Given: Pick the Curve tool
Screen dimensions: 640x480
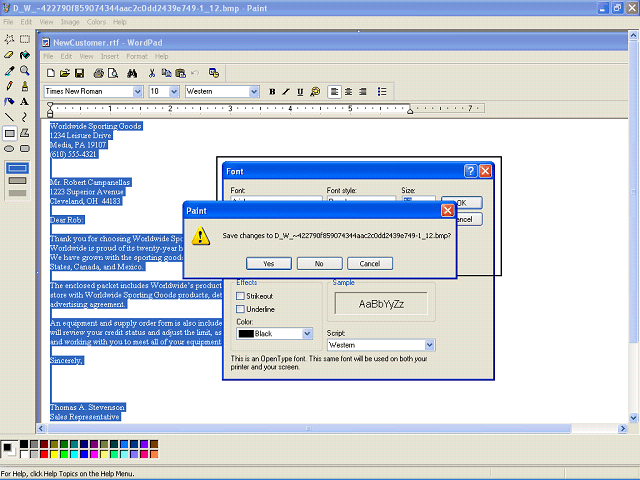Looking at the screenshot, I should point(25,118).
